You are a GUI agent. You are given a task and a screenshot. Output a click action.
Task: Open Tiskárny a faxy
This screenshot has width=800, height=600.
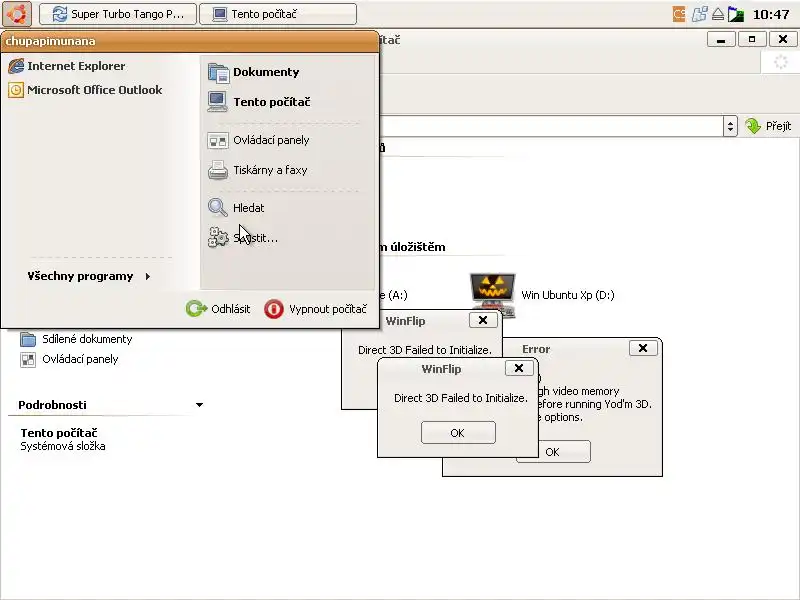(x=258, y=170)
